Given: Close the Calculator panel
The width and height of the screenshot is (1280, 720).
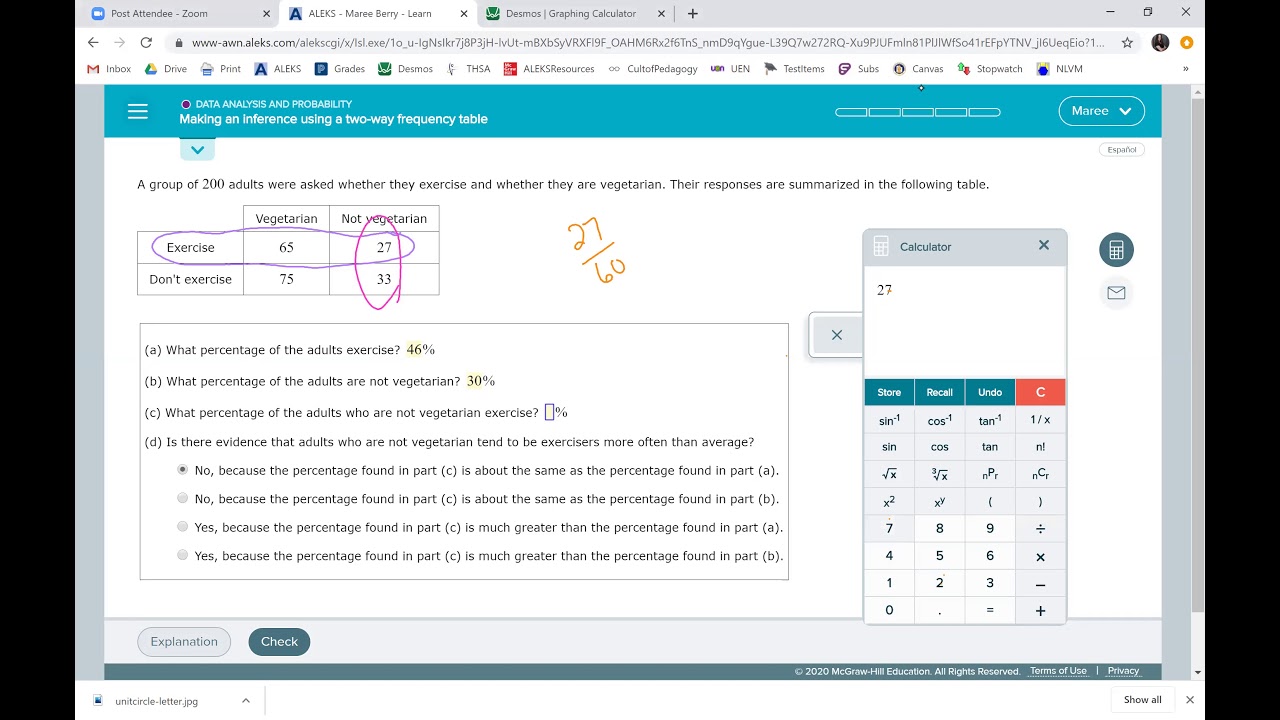Looking at the screenshot, I should [x=1044, y=245].
